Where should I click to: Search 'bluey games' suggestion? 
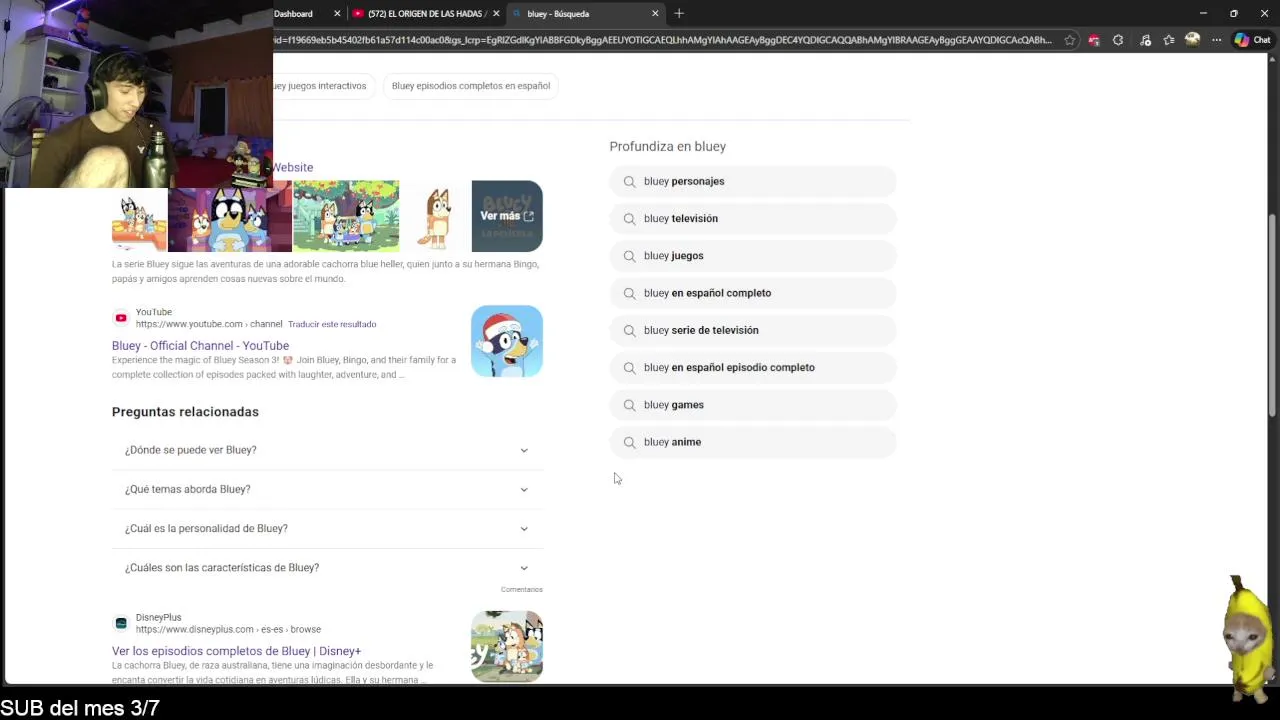tap(753, 405)
